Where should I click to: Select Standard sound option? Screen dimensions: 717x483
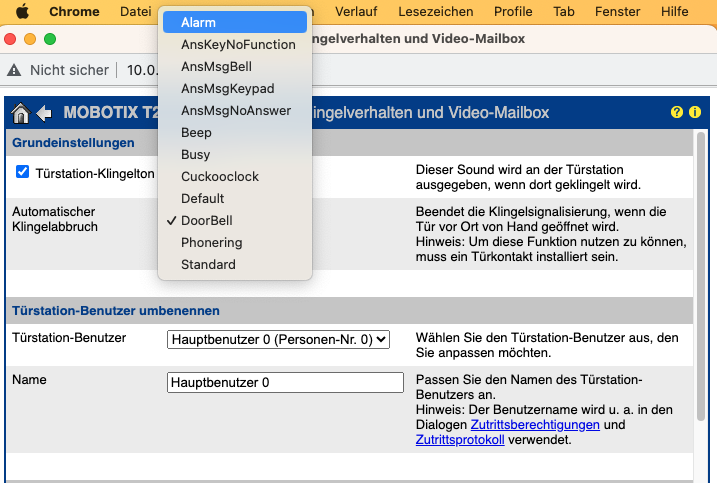235,264
